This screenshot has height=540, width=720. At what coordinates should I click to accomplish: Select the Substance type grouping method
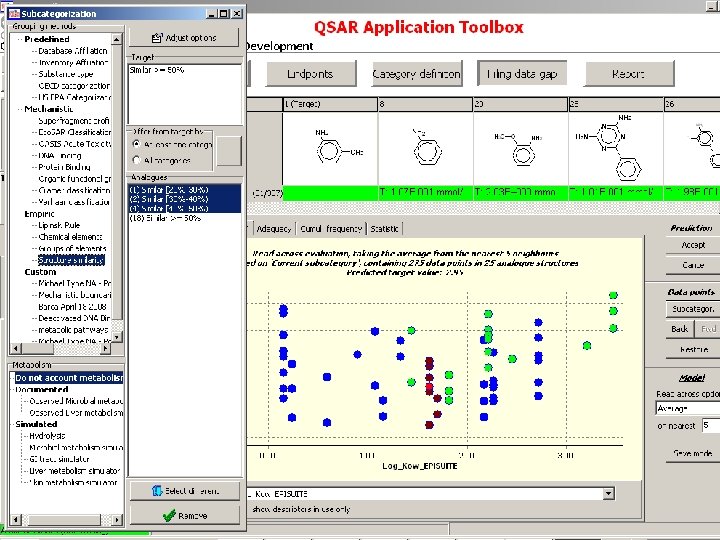(66, 74)
